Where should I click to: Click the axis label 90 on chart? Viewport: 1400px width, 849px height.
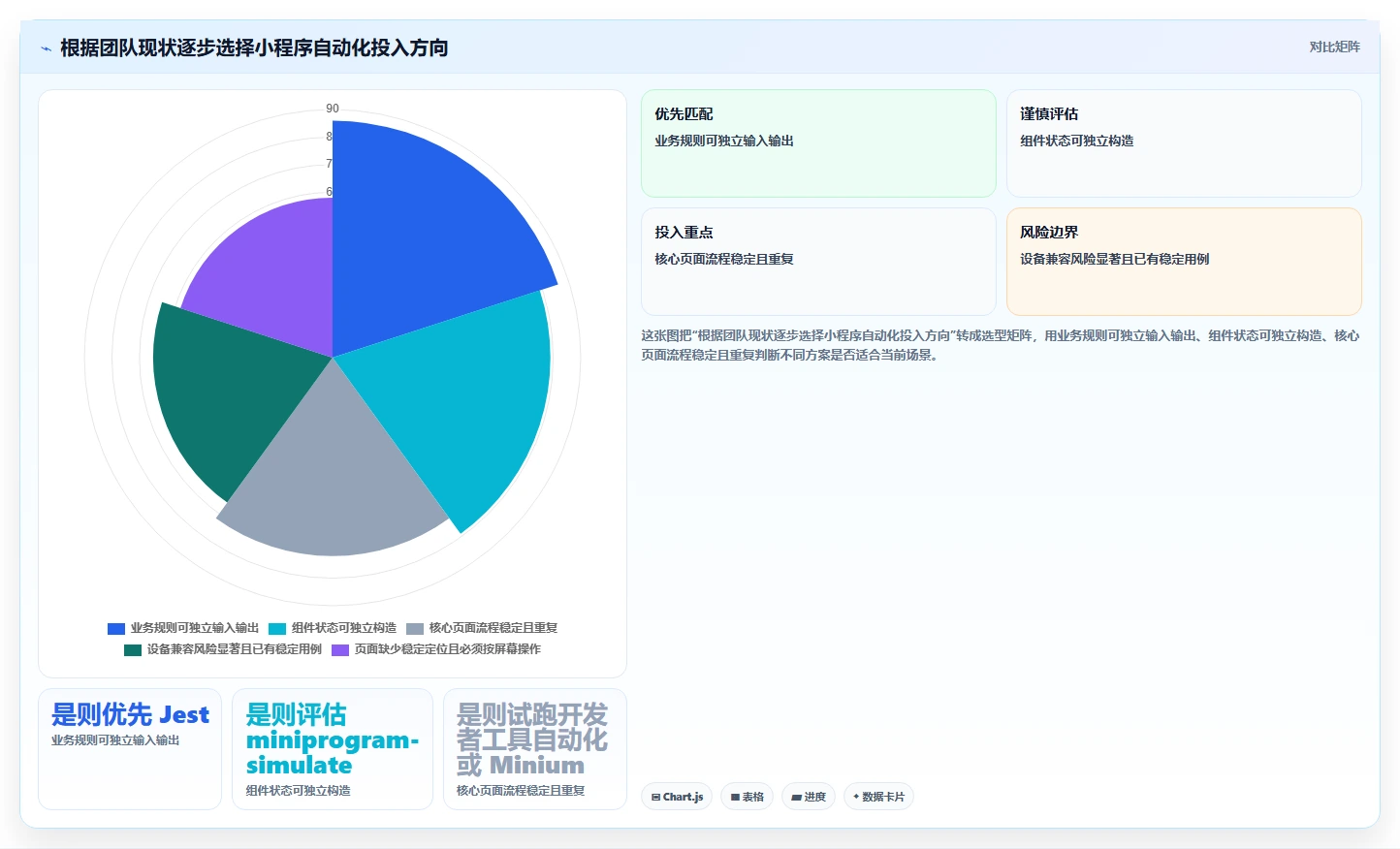(x=333, y=109)
